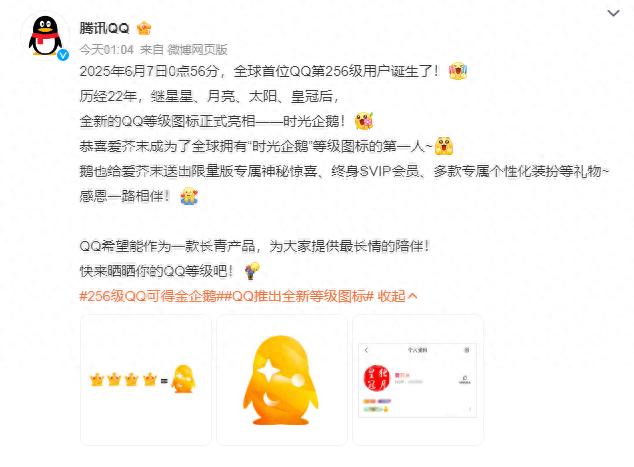This screenshot has width=634, height=467.
Task: Collapse the post with 收起
Action: [x=397, y=296]
